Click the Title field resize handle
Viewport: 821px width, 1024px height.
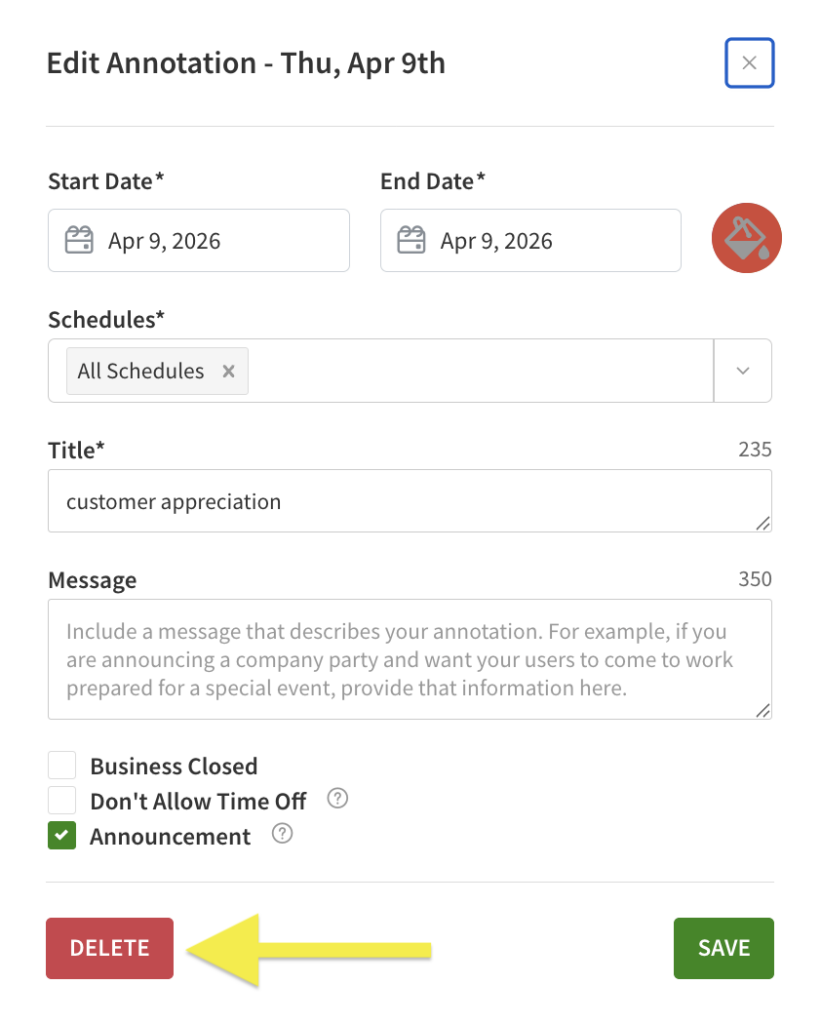tap(763, 523)
